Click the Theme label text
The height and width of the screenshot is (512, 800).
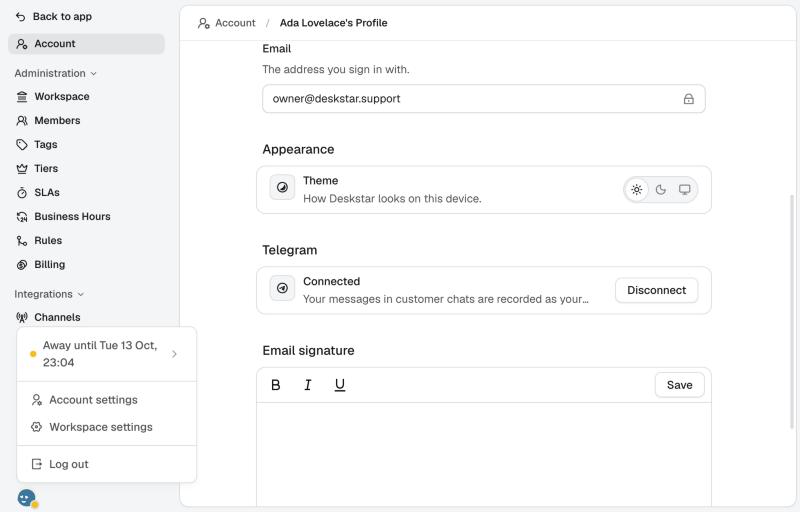(320, 181)
